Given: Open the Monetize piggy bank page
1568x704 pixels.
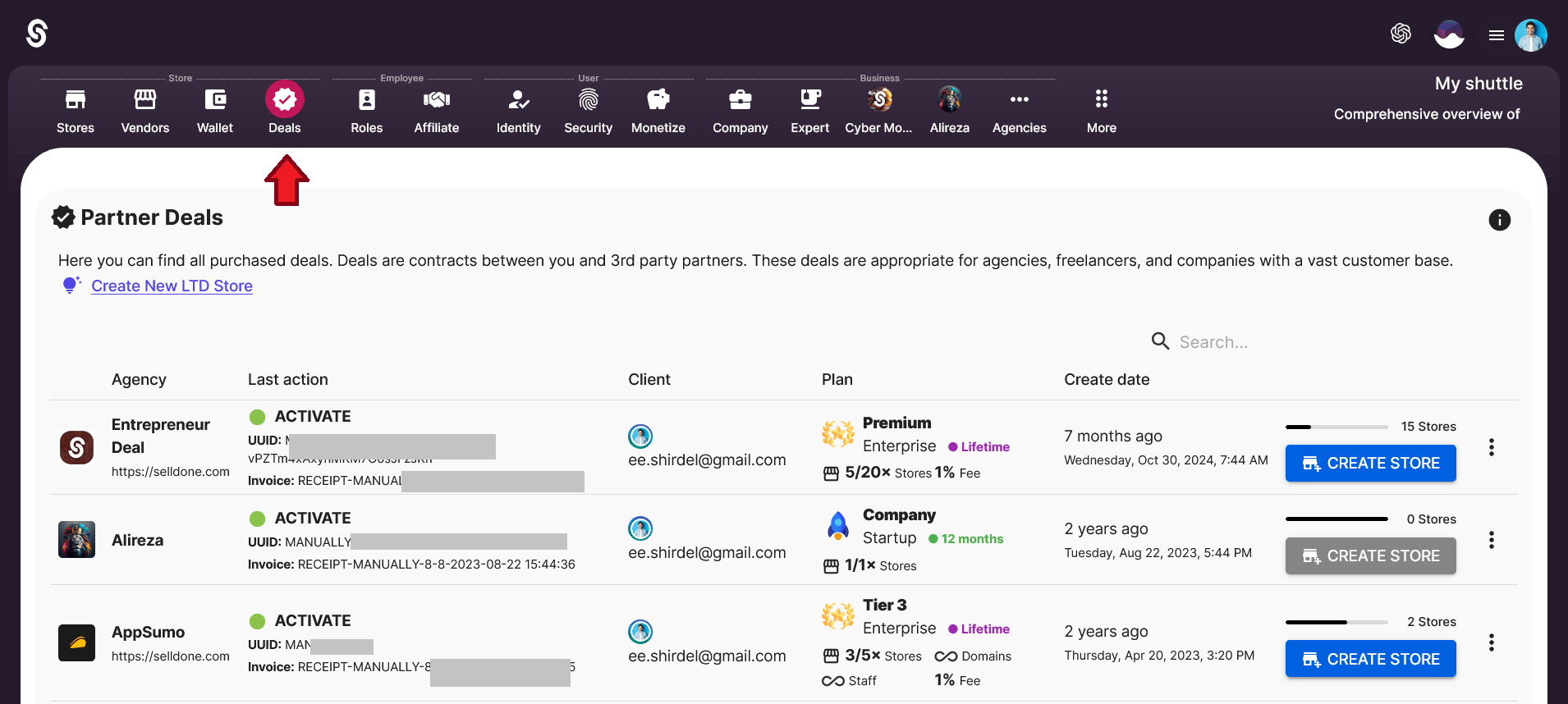Looking at the screenshot, I should click(x=658, y=111).
